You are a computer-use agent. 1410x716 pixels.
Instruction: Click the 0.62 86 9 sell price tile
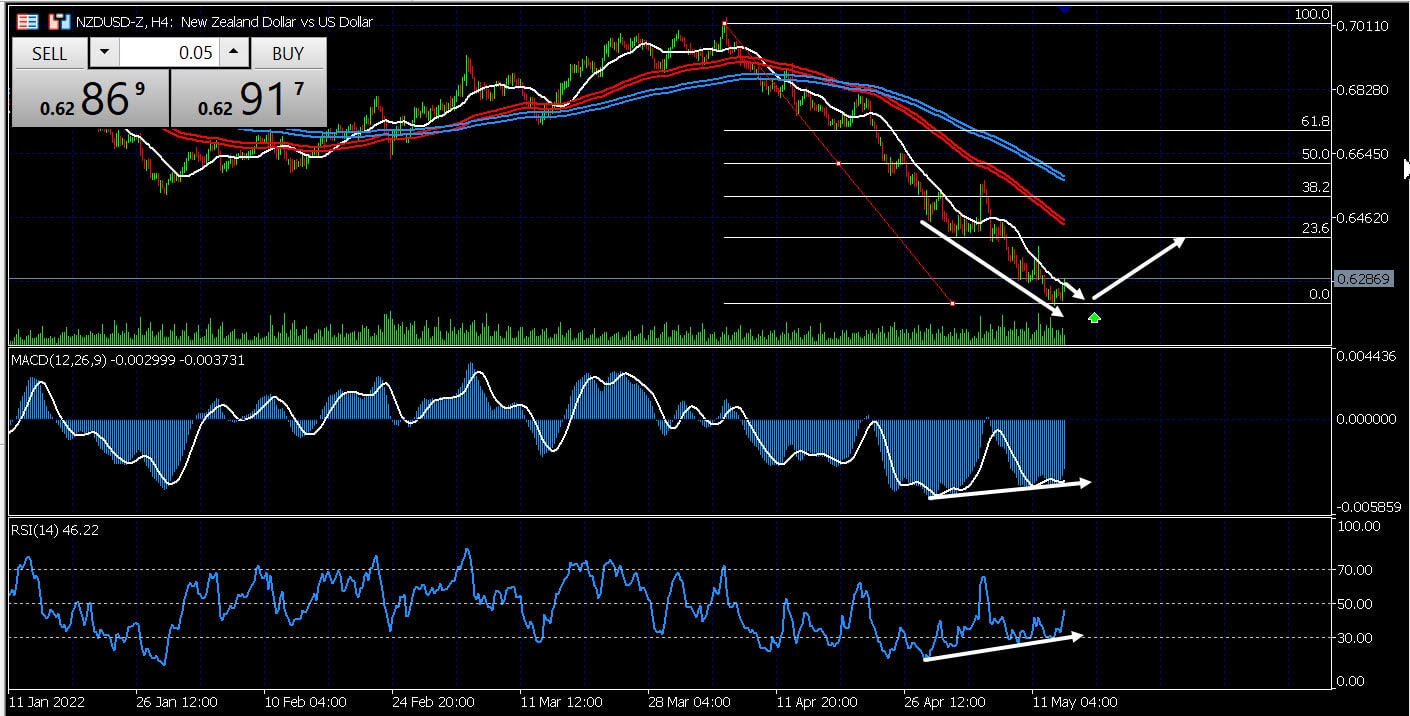pos(90,99)
